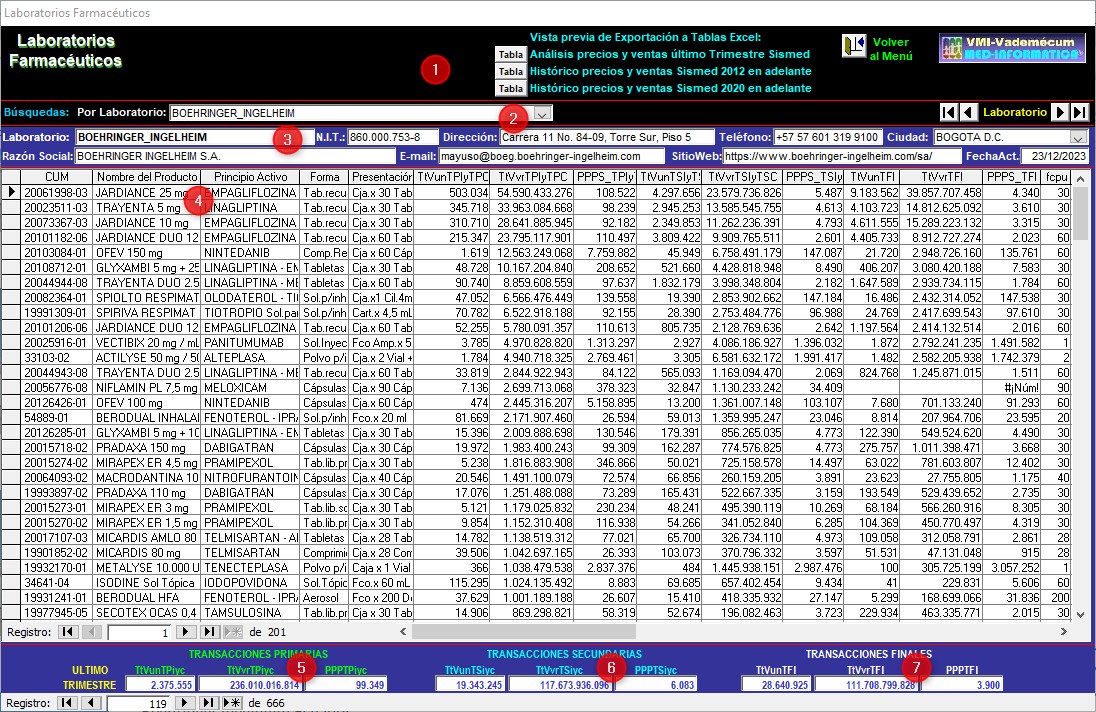The width and height of the screenshot is (1096, 712).
Task: Click the VMI-Vademécum Med-Informática logo
Action: pos(1012,48)
